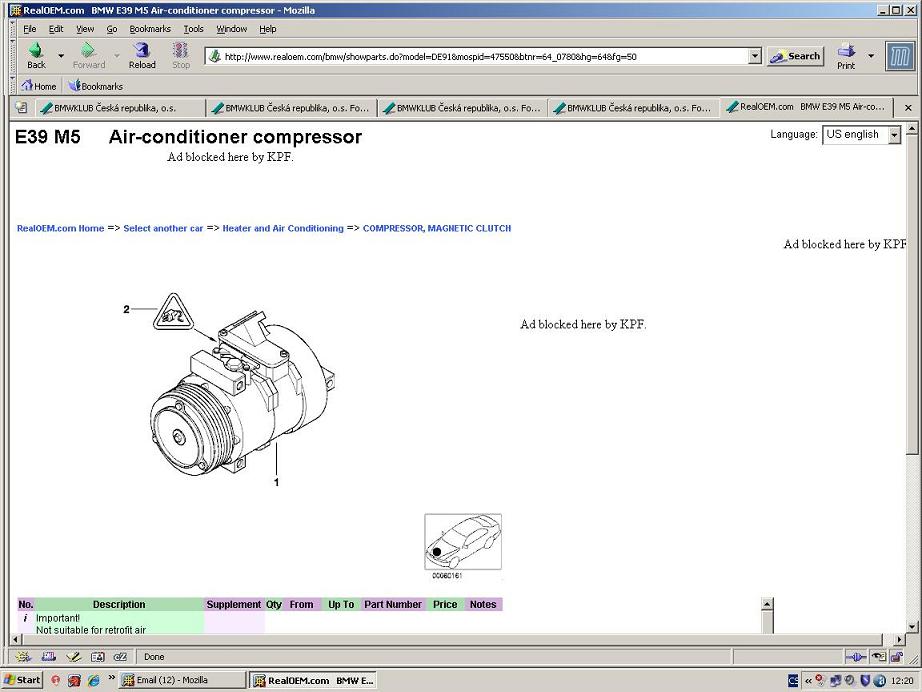Open the Heater and Air Conditioning link

tap(283, 228)
